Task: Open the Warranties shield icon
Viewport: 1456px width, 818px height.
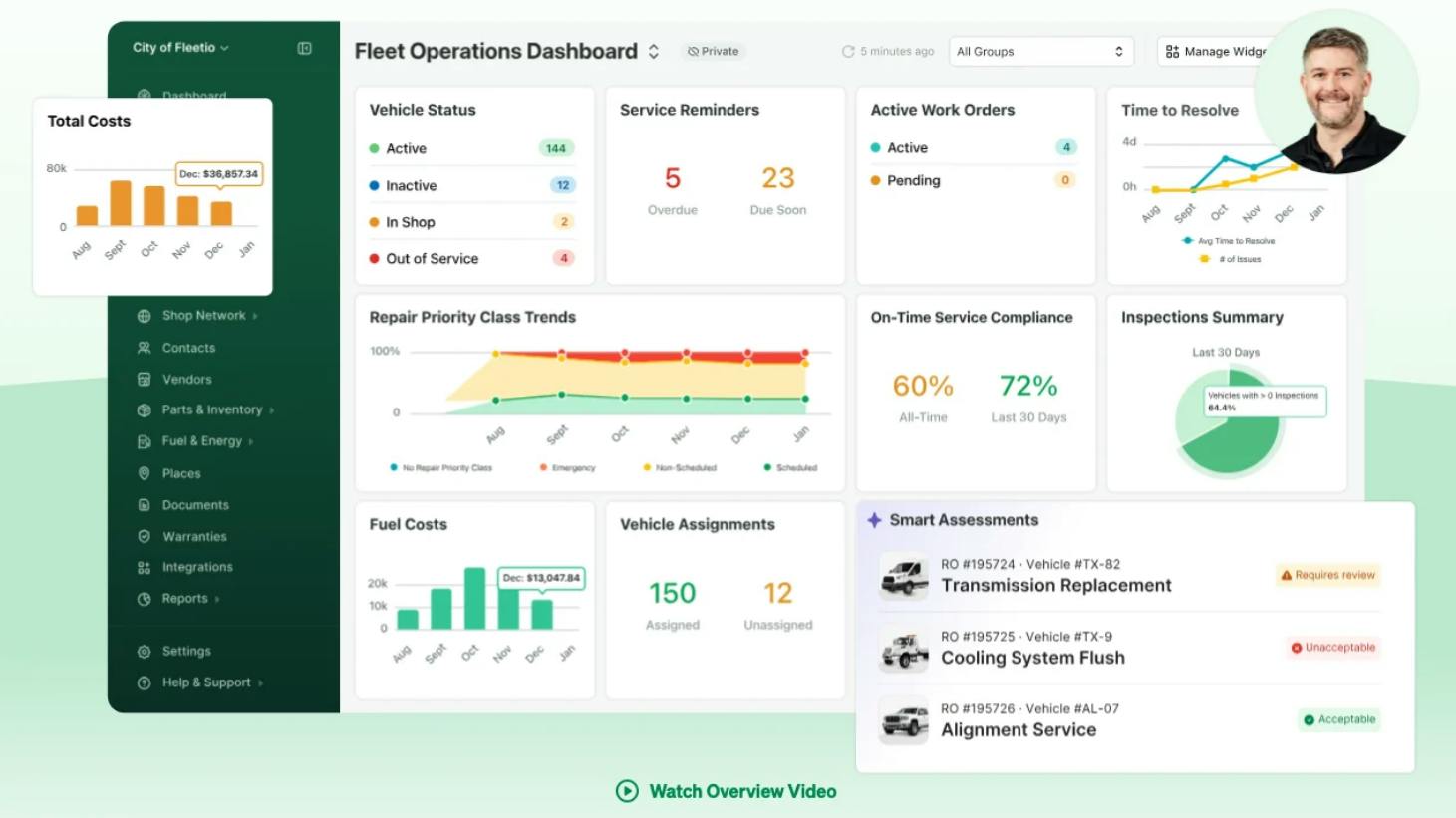Action: pos(144,536)
